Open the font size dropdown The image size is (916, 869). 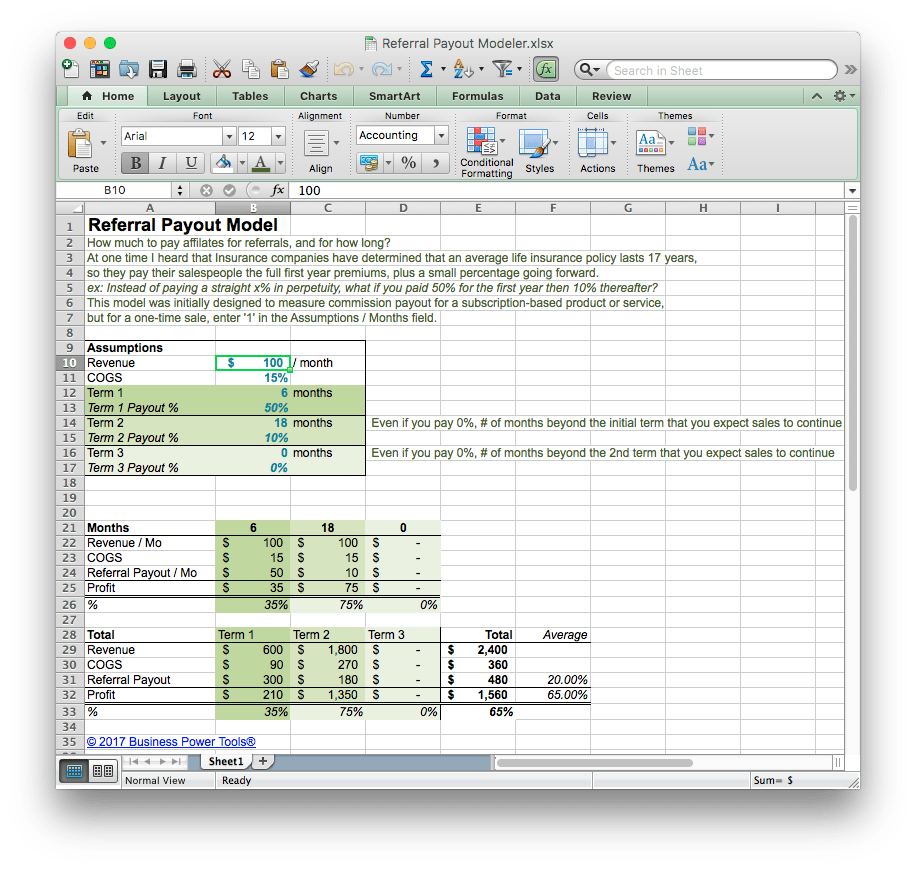(x=279, y=136)
